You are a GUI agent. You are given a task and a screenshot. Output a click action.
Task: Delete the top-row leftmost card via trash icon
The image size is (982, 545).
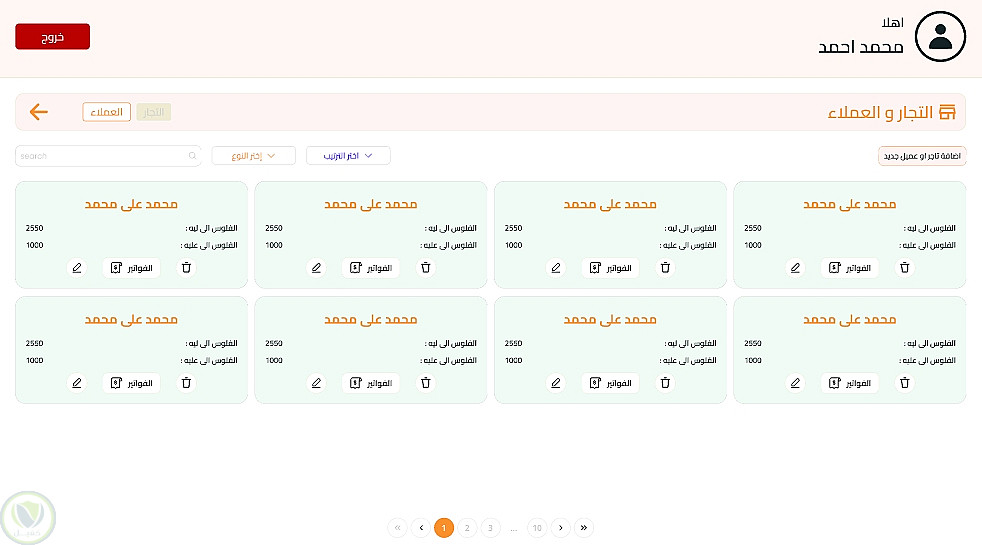tap(187, 268)
